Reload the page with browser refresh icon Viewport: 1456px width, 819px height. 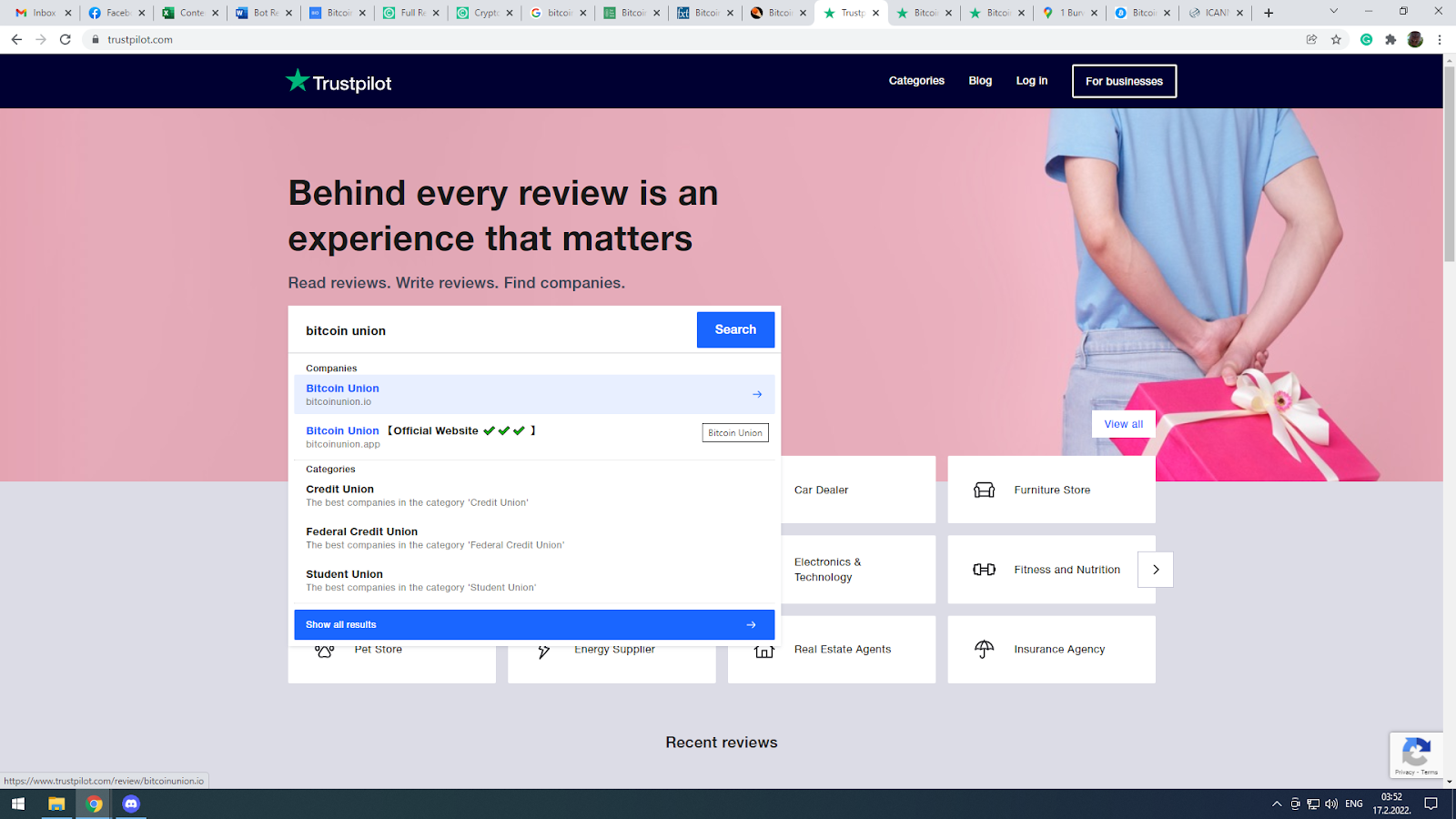[x=65, y=39]
